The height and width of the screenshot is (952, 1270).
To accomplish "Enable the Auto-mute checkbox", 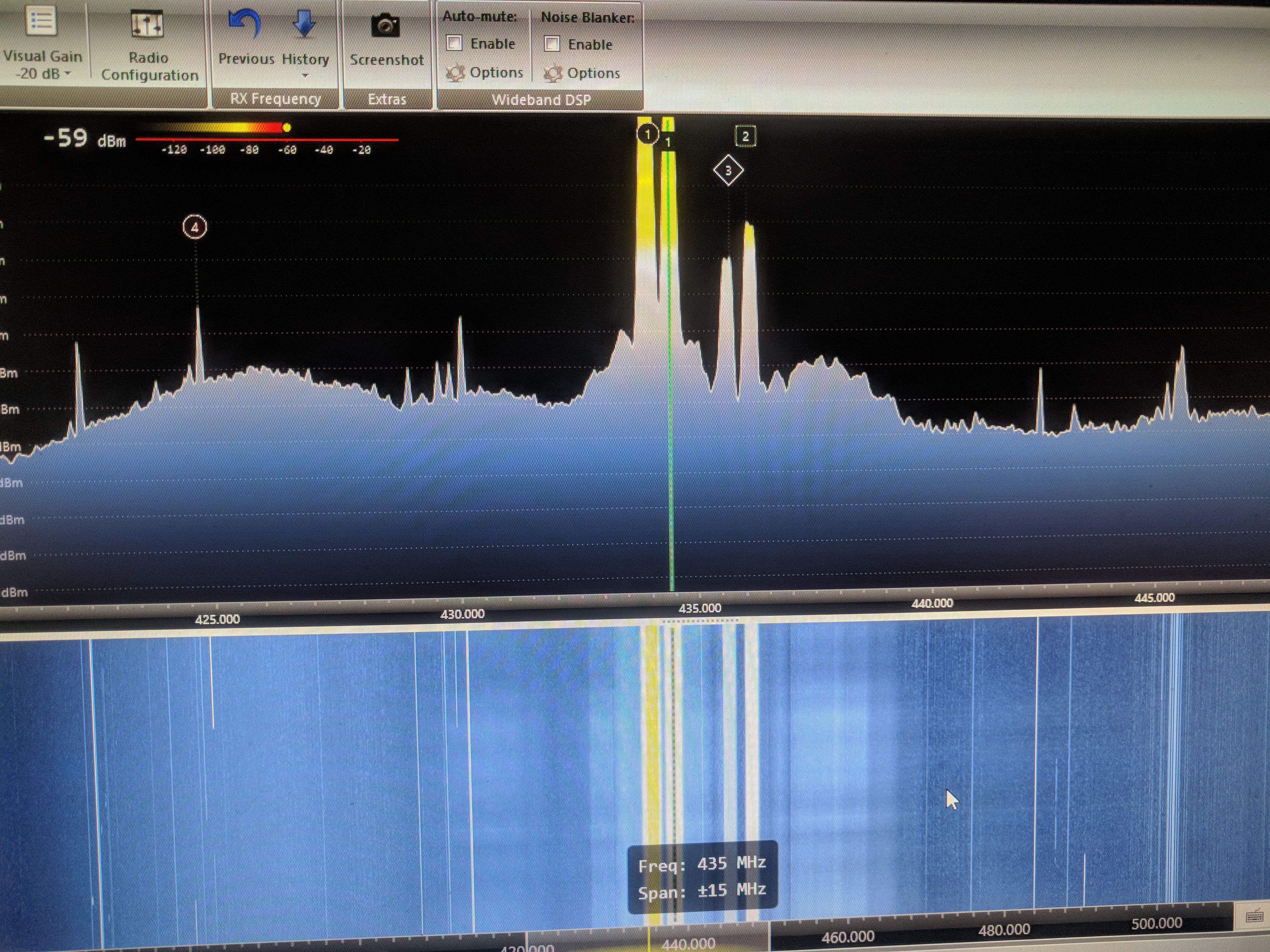I will coord(454,43).
